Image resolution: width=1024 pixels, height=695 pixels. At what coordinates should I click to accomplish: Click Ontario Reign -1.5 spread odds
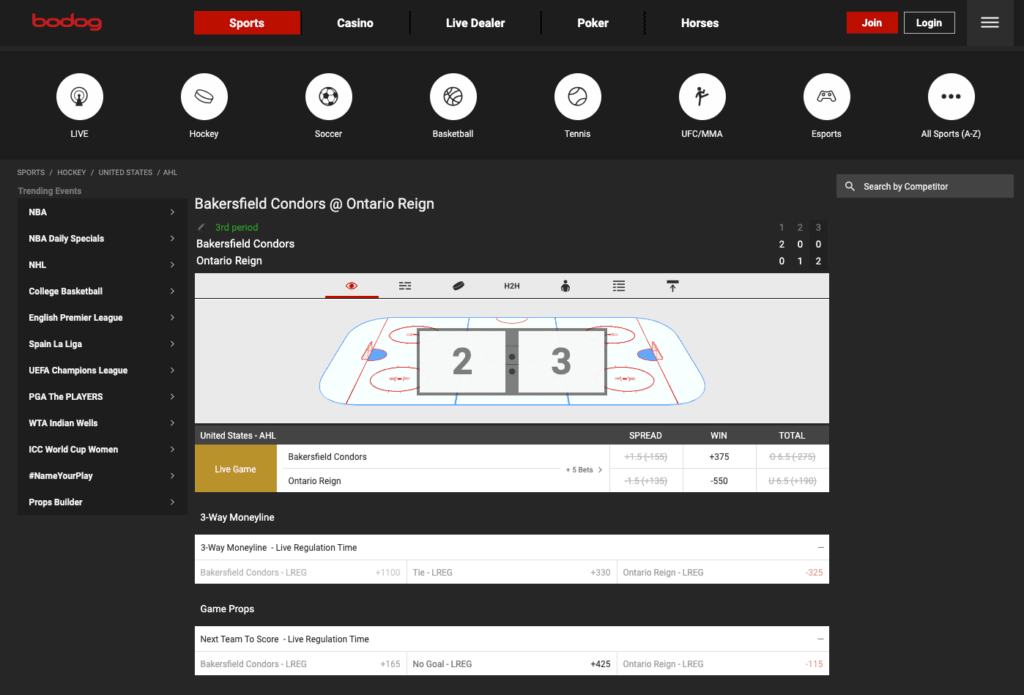646,481
